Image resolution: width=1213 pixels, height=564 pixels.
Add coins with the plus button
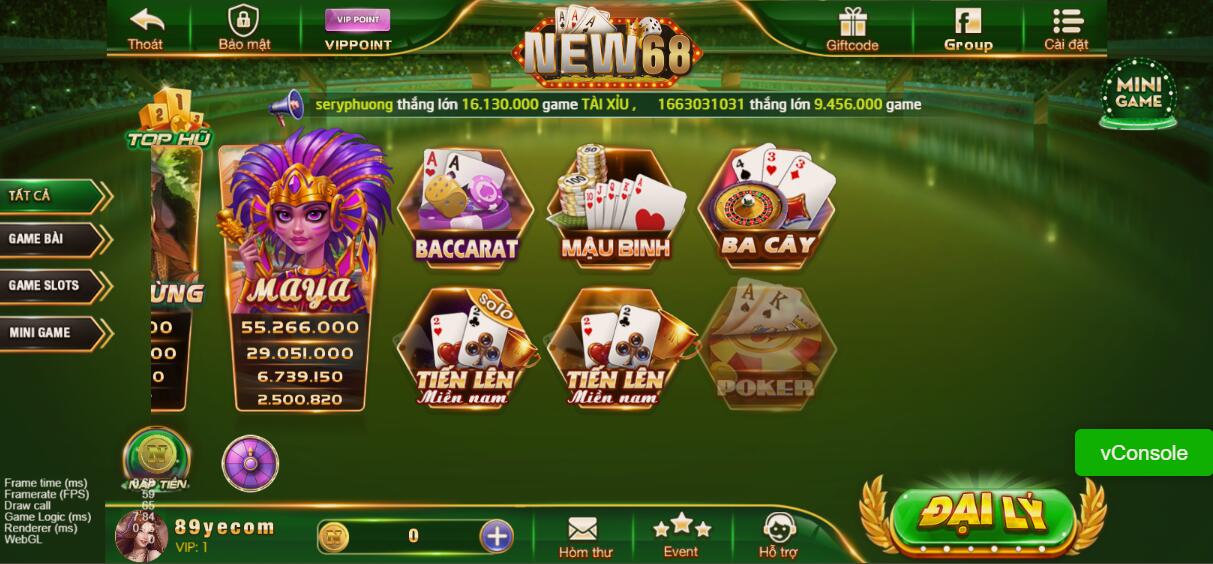pyautogui.click(x=496, y=536)
